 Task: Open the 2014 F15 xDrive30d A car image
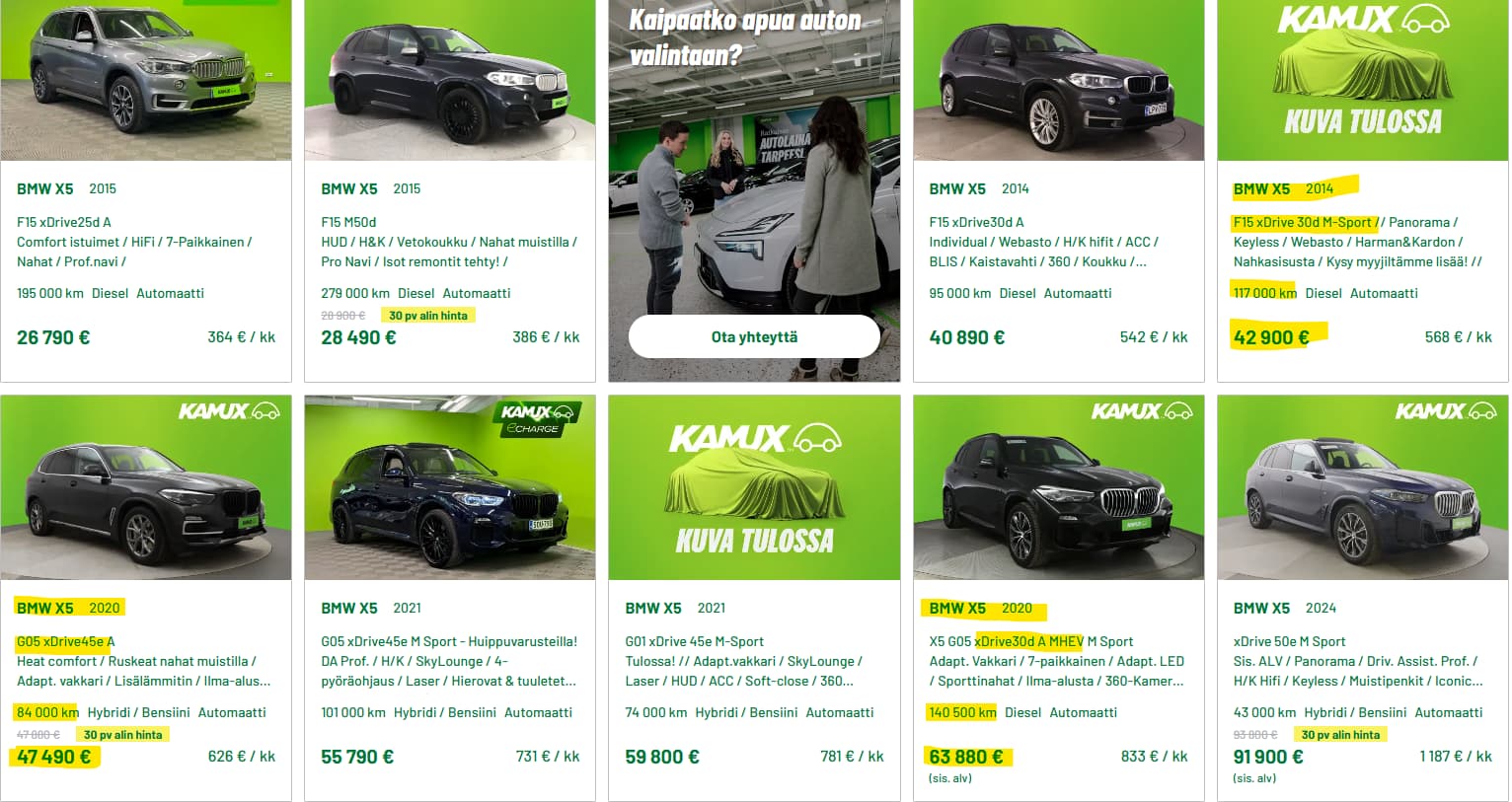pyautogui.click(x=1059, y=80)
